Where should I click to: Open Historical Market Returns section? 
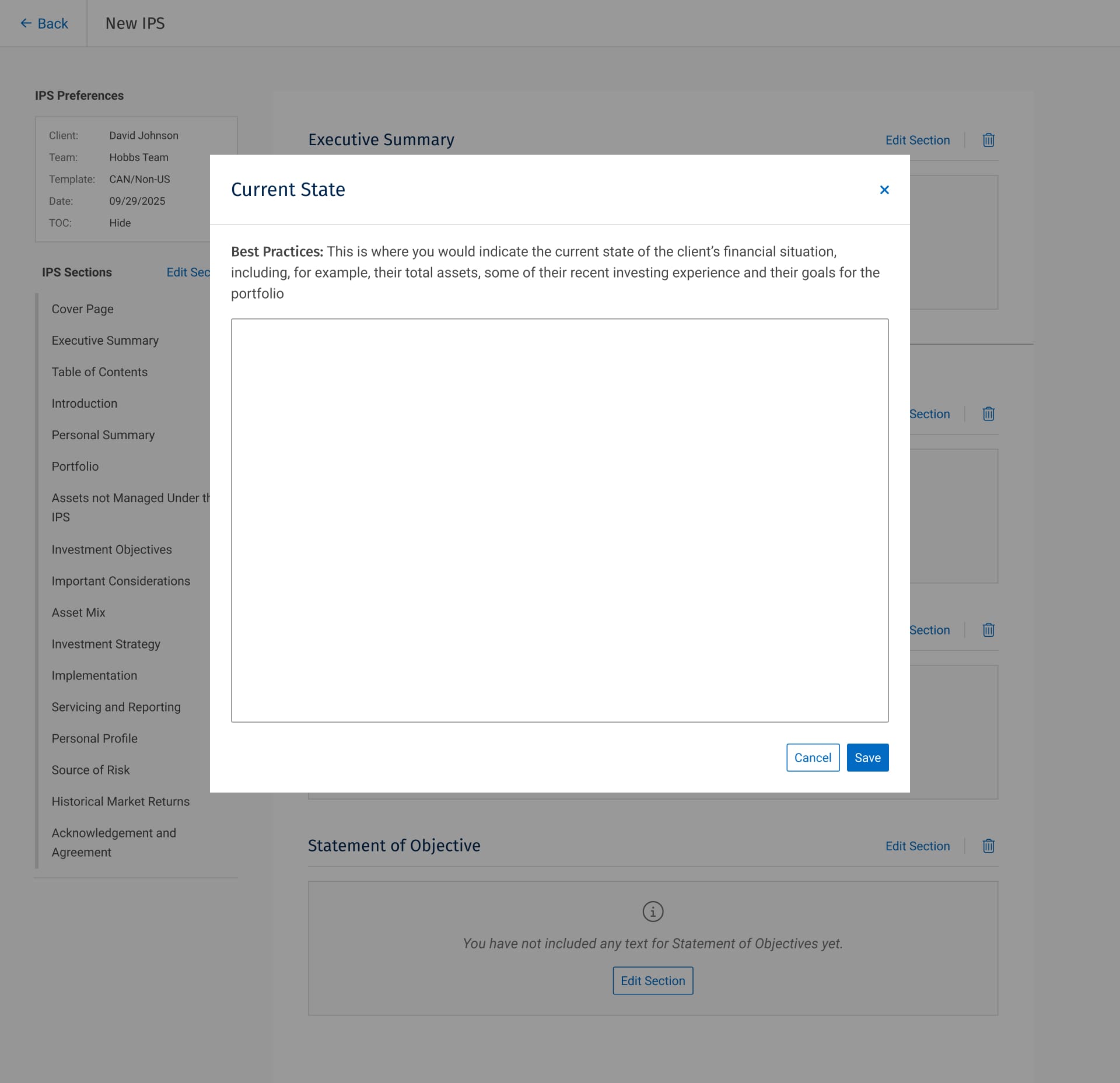point(120,801)
